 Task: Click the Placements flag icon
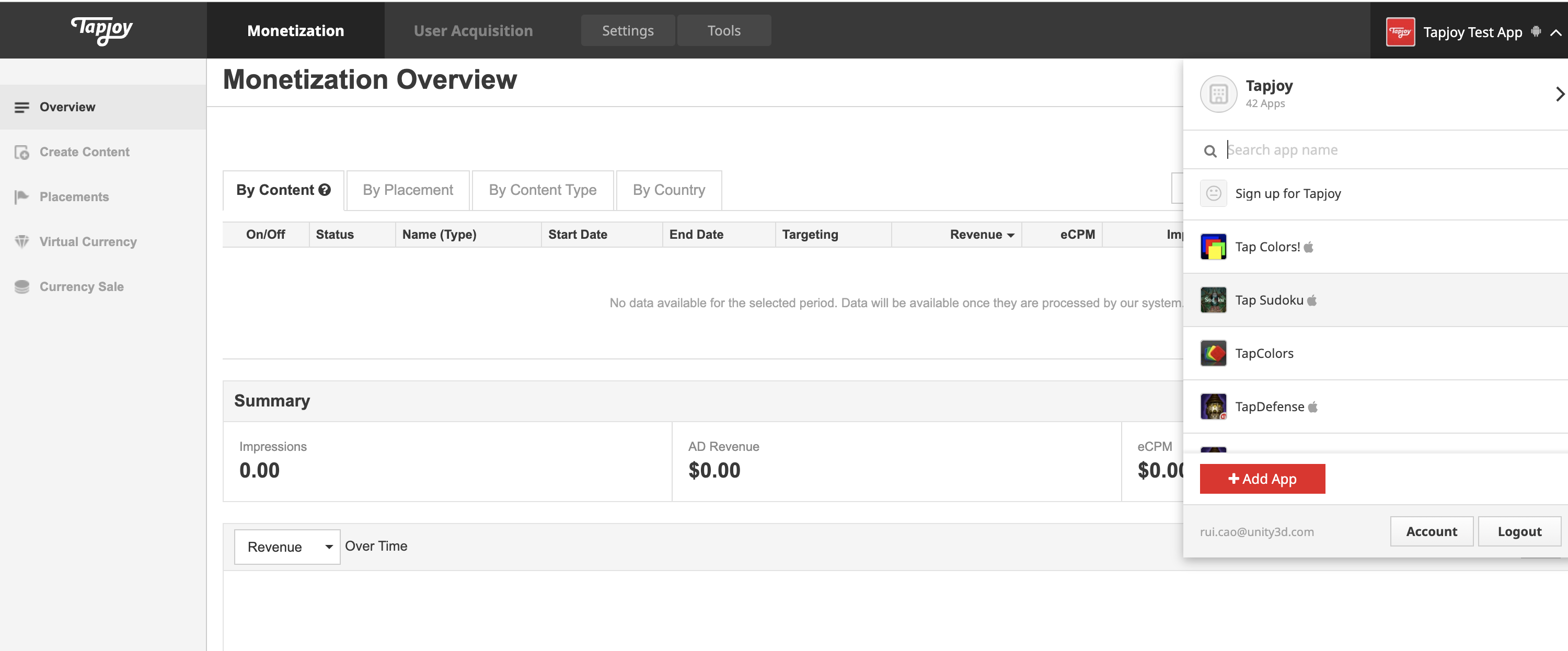point(22,196)
